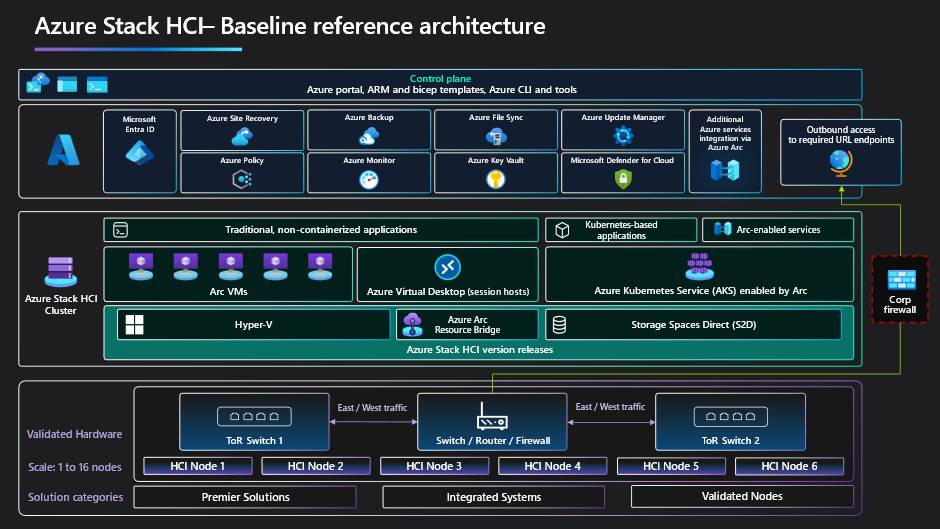The height and width of the screenshot is (529, 940).
Task: Click the ToR Switch 1 icon
Action: 254,416
